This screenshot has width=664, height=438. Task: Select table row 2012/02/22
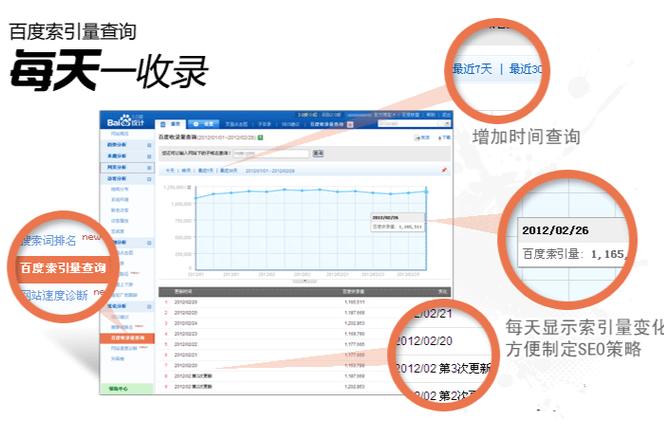(x=305, y=344)
